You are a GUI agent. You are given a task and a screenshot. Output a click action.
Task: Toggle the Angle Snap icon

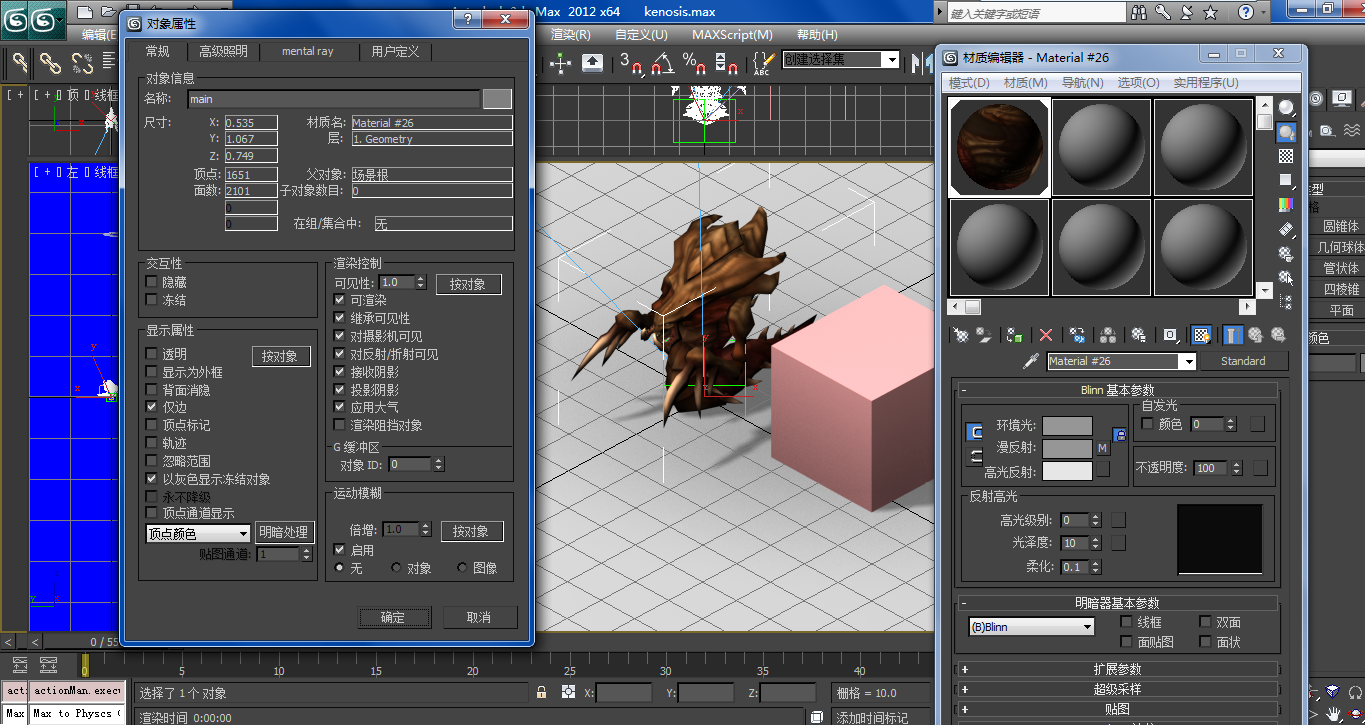pos(661,62)
